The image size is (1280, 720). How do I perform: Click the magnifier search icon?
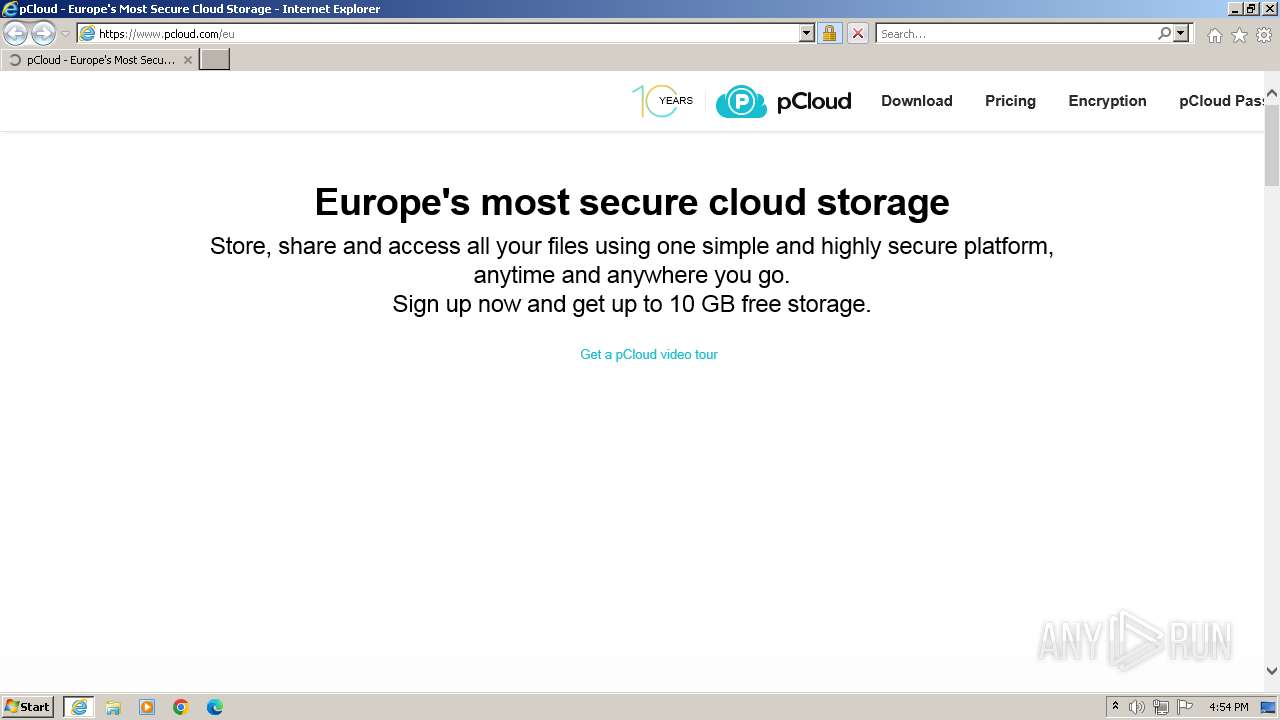1164,33
